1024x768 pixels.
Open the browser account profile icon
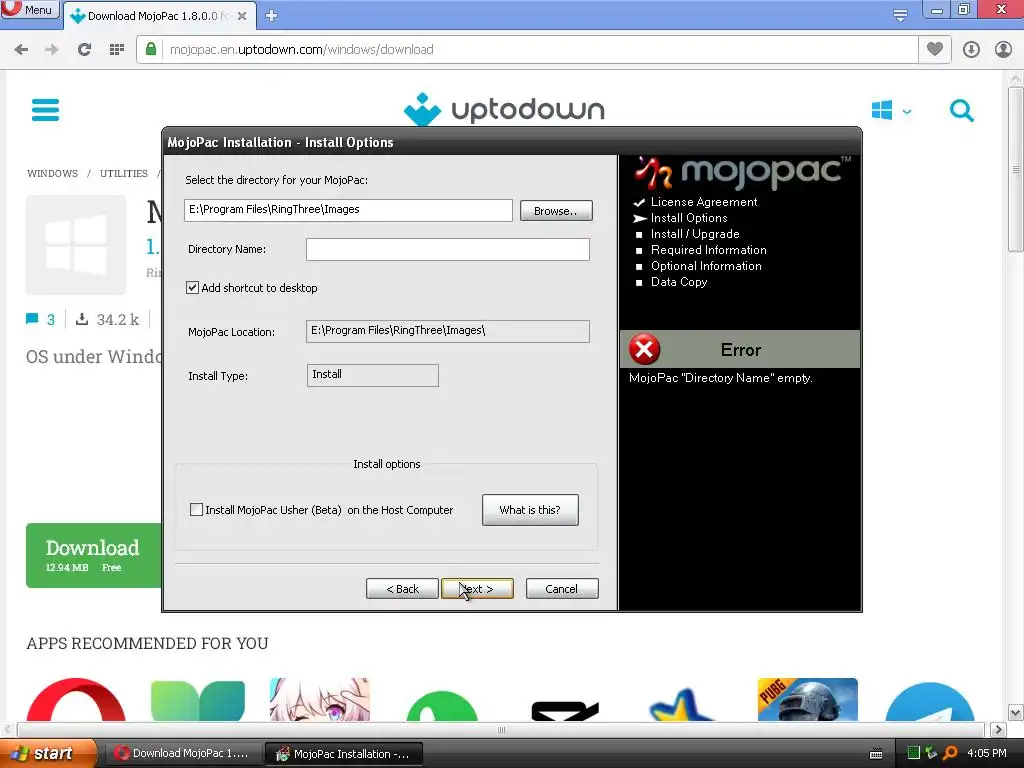click(1003, 50)
